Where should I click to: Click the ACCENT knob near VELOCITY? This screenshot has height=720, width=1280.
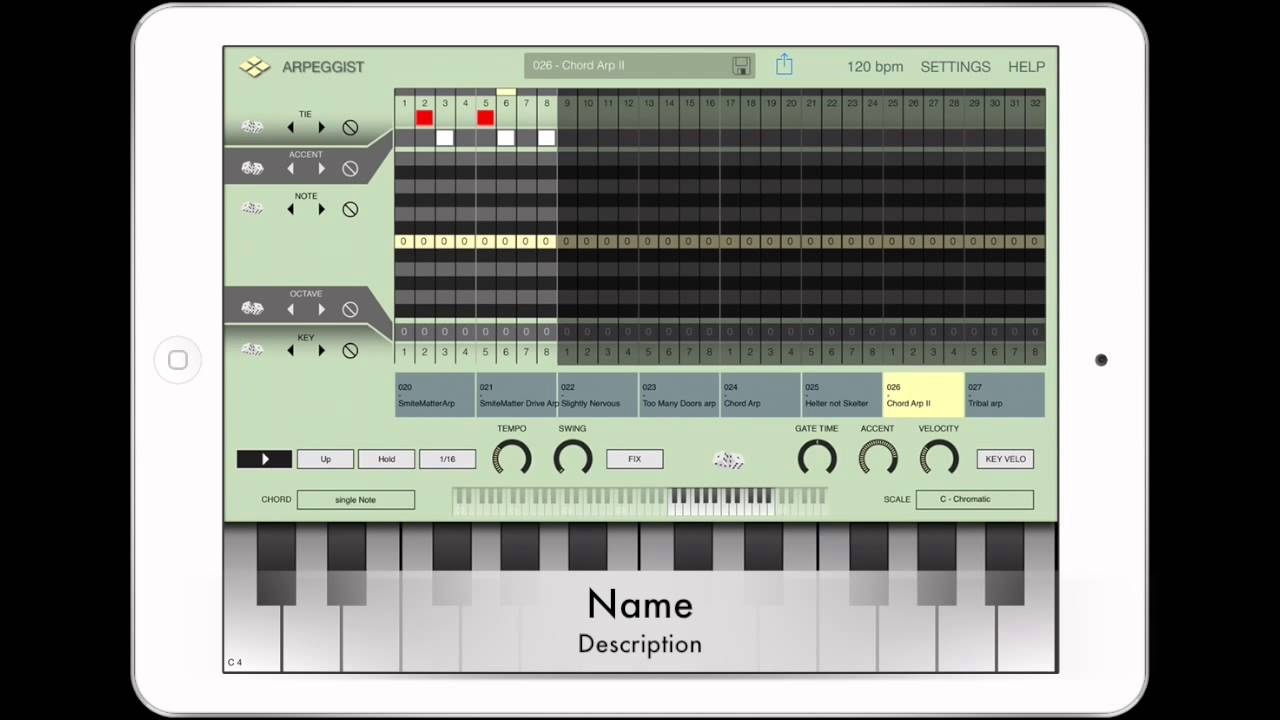(x=878, y=459)
